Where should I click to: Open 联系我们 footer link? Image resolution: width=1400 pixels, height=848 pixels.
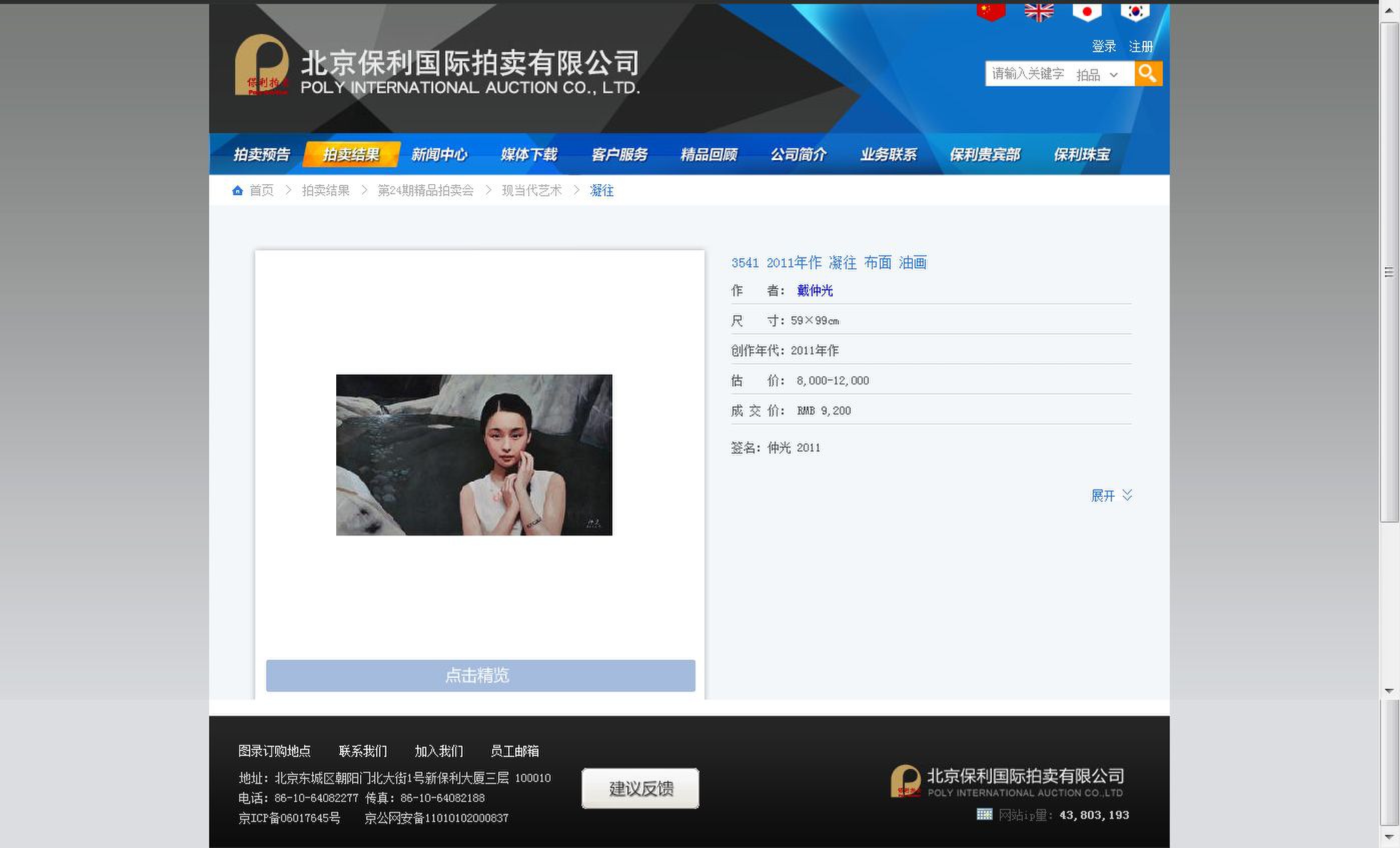coord(363,751)
